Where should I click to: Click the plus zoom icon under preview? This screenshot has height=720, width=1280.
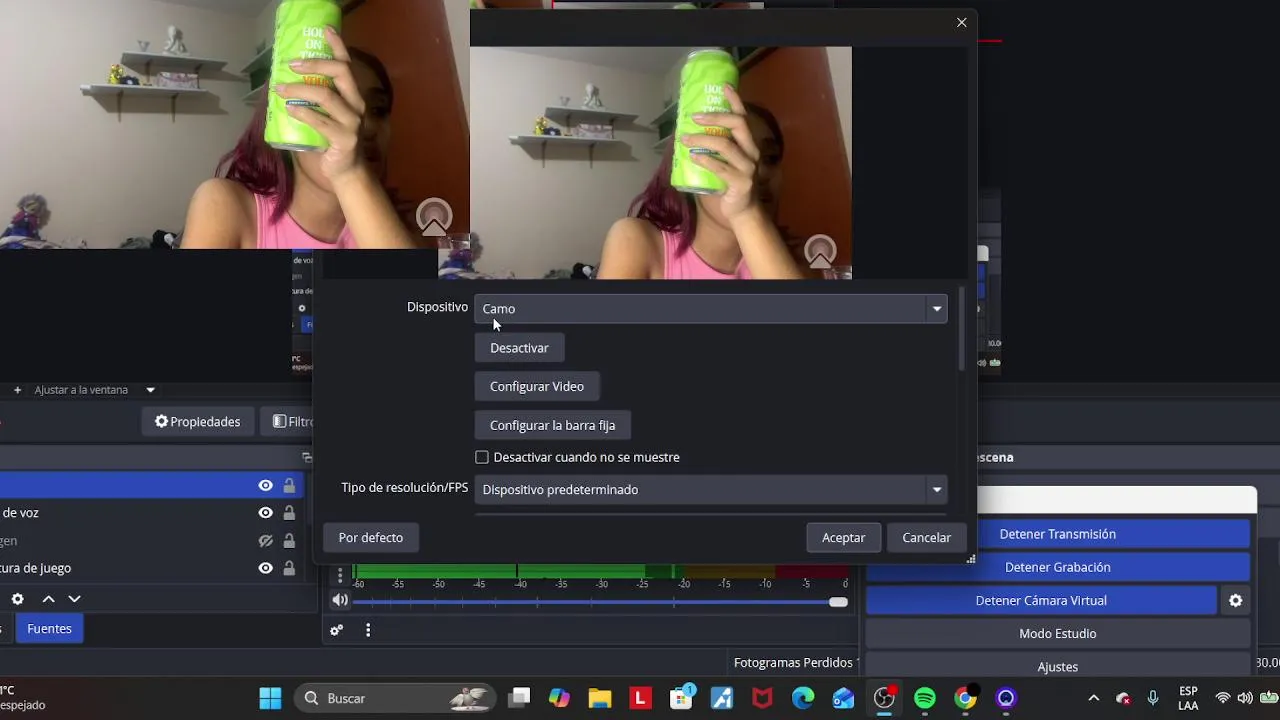tap(17, 390)
